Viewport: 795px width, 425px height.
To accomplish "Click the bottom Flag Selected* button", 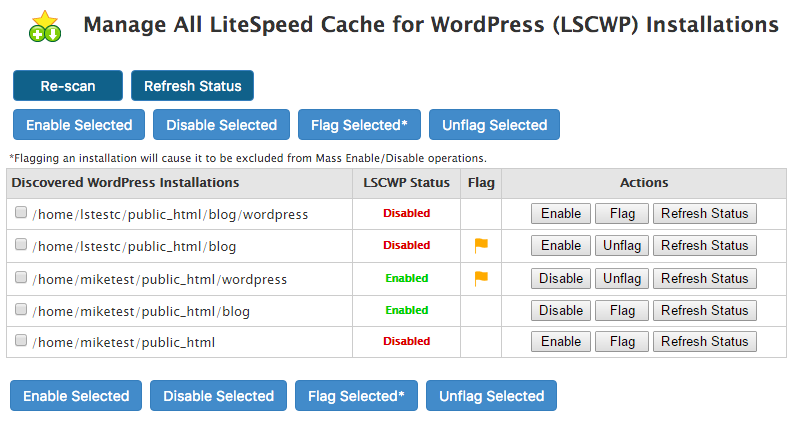I will pos(356,396).
